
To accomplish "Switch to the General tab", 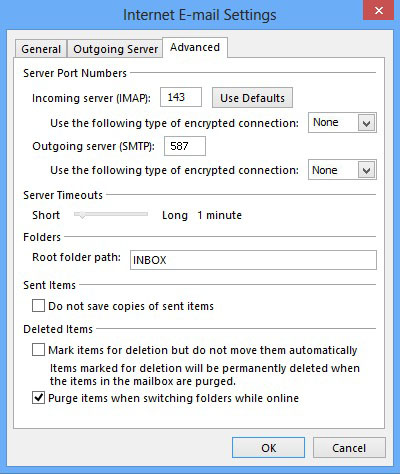I will 41,49.
